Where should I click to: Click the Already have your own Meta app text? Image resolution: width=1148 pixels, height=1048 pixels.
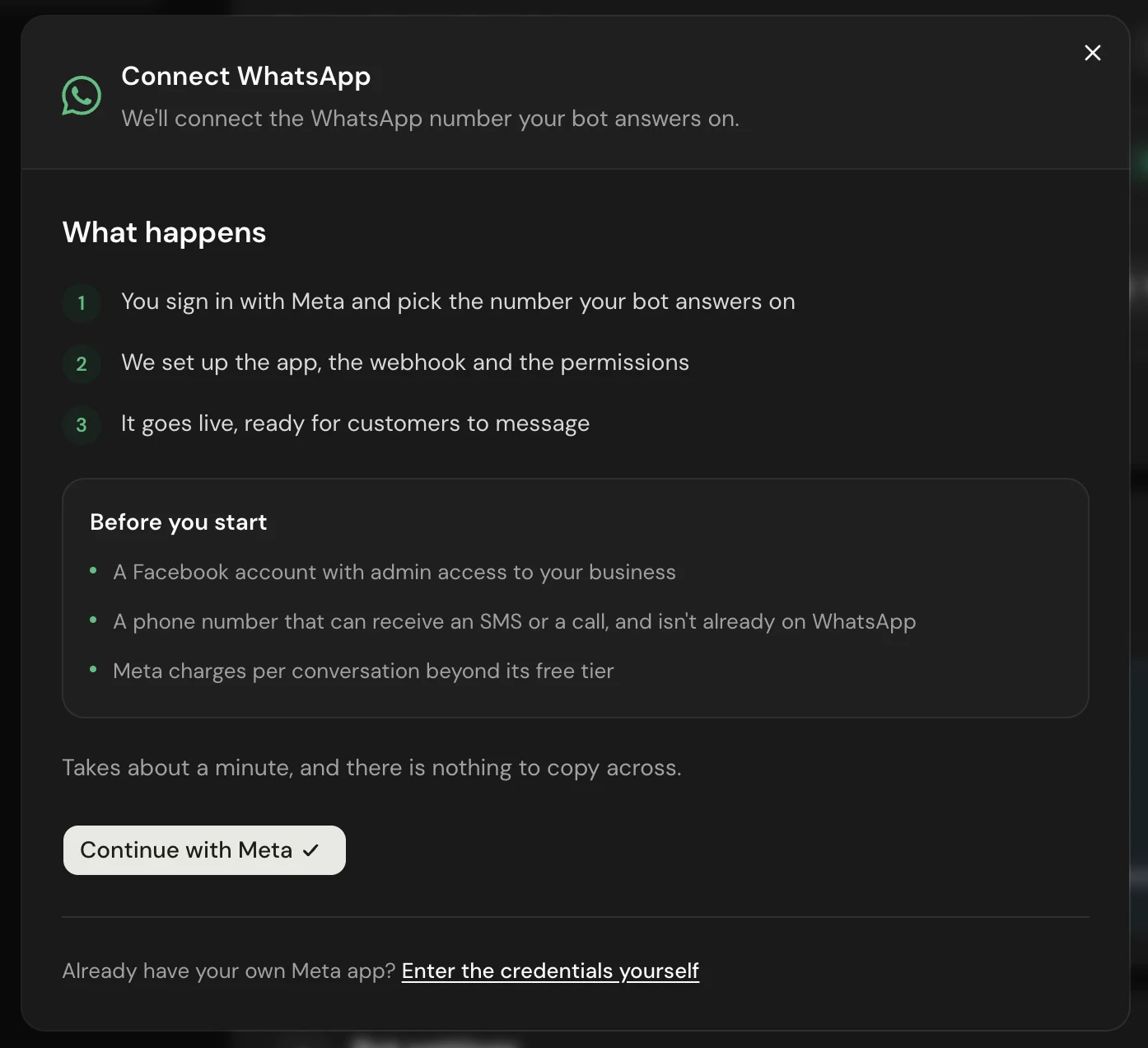click(229, 971)
